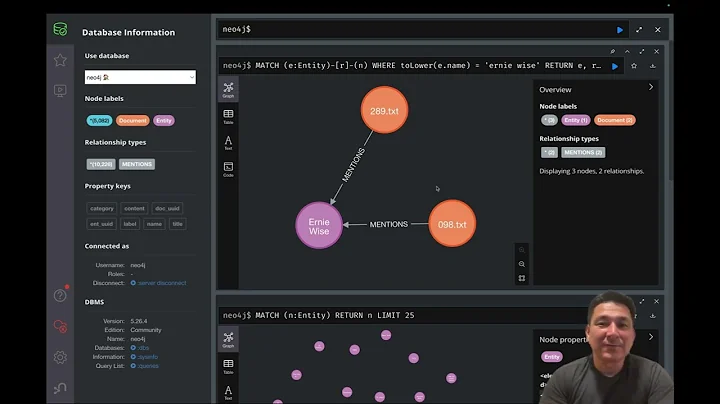Select the 098.txt document node
The image size is (720, 404).
coord(452,224)
